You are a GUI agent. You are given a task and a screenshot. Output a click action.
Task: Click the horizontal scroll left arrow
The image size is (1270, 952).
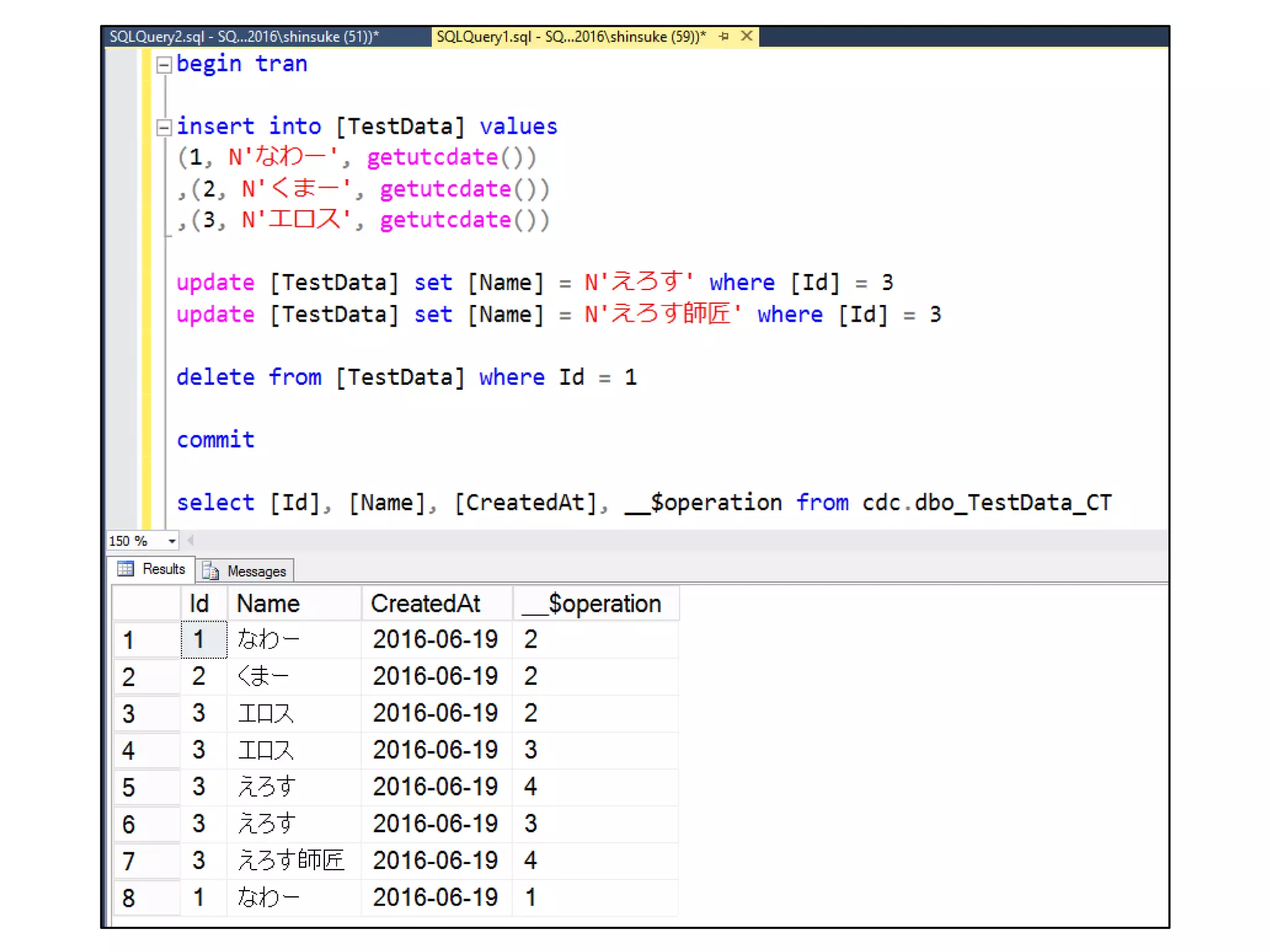[190, 540]
